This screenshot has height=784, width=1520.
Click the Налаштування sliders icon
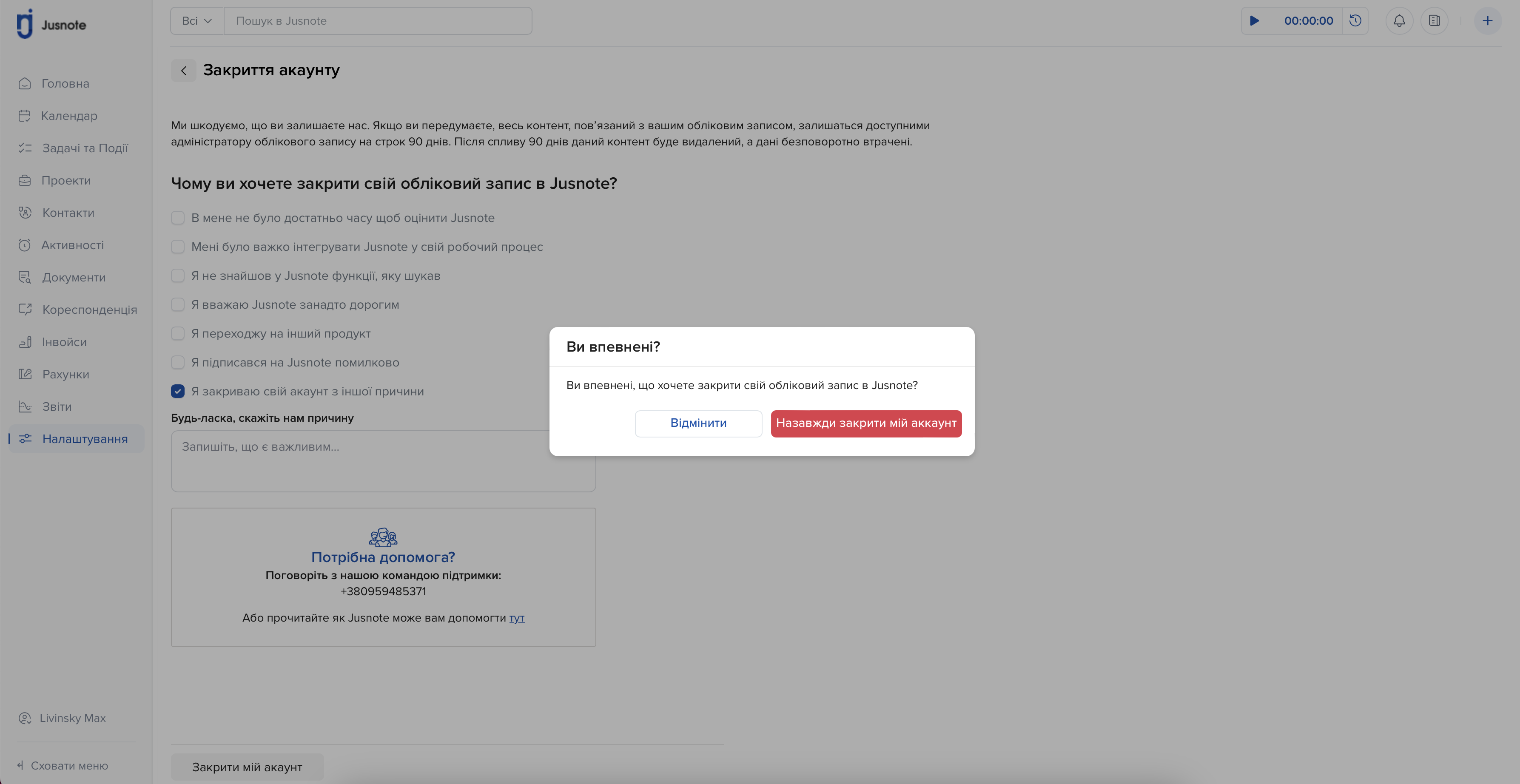25,439
